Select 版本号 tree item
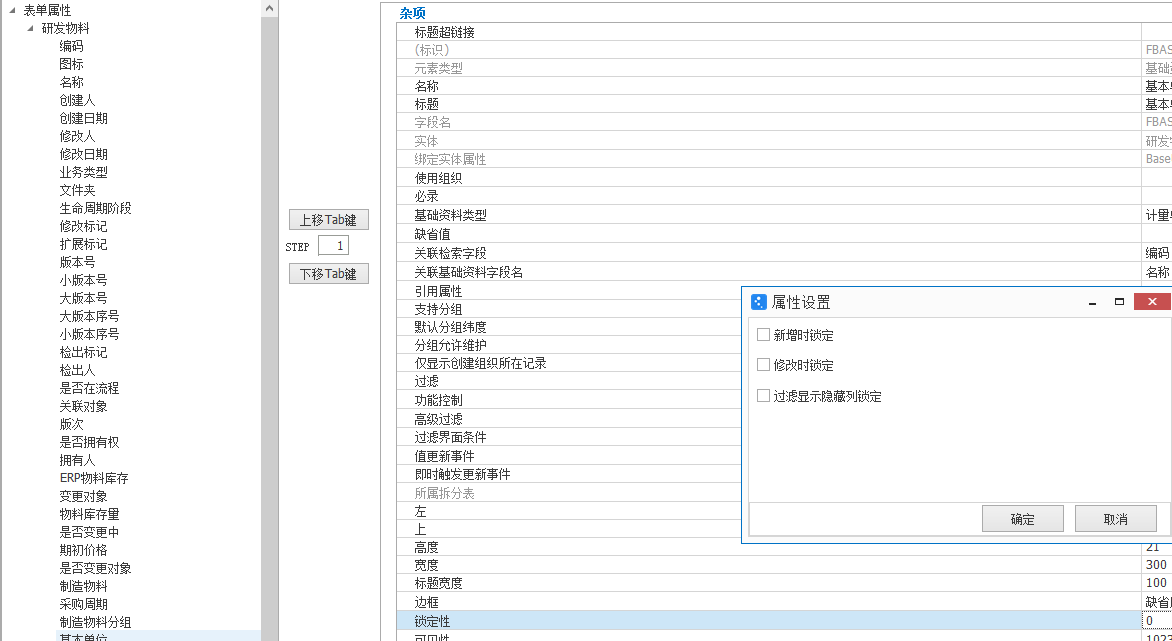 tap(78, 262)
